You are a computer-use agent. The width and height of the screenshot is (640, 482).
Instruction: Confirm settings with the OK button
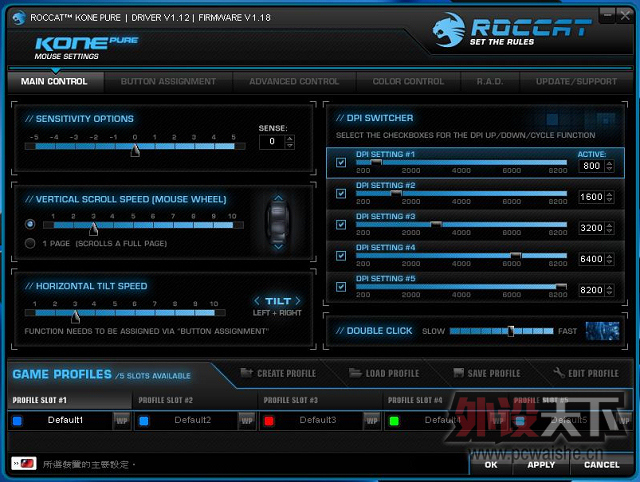(491, 465)
